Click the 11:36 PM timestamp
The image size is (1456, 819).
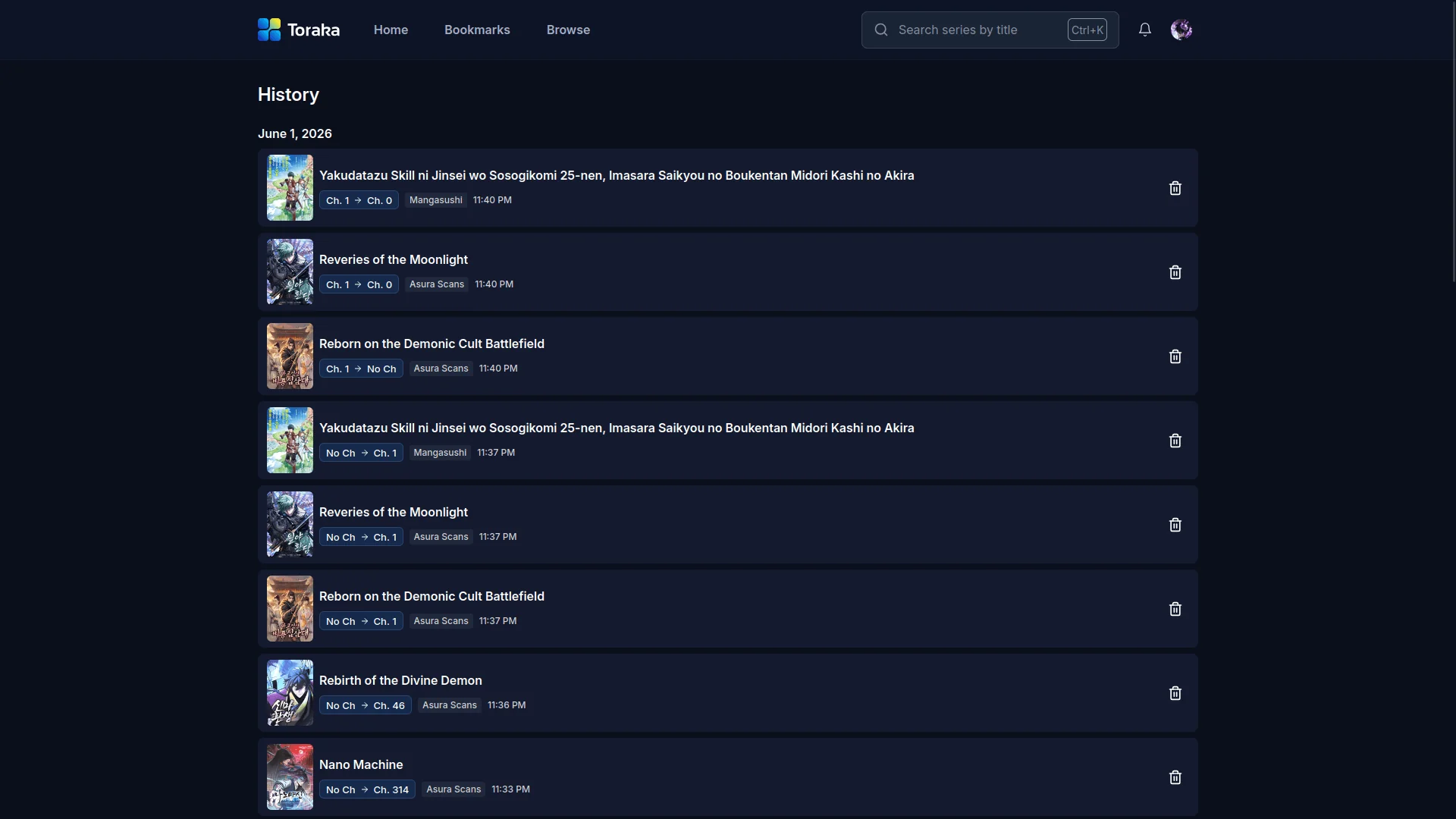click(507, 705)
